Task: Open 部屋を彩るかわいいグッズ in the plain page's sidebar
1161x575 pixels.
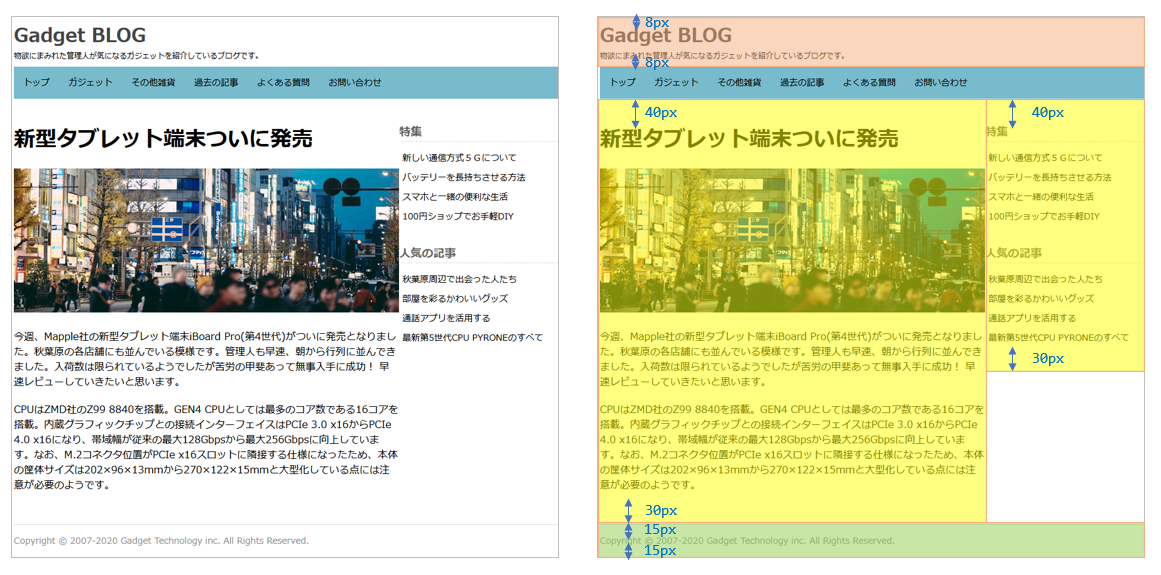Action: click(455, 298)
